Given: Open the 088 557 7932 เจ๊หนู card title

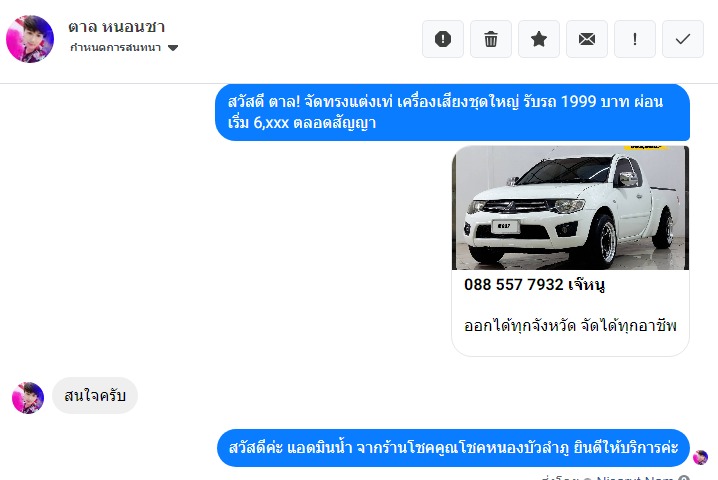Looking at the screenshot, I should (534, 285).
